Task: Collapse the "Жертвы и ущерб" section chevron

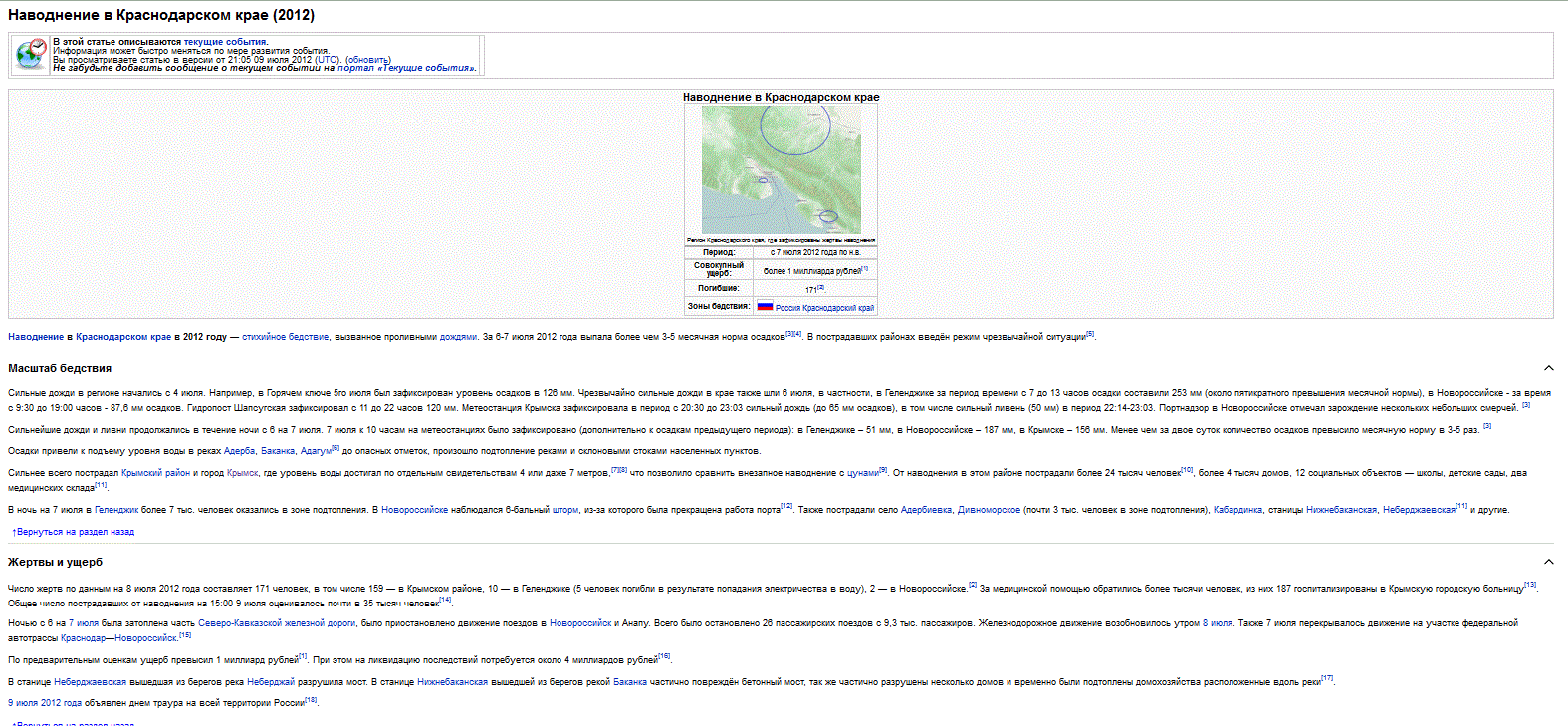Action: (1548, 562)
